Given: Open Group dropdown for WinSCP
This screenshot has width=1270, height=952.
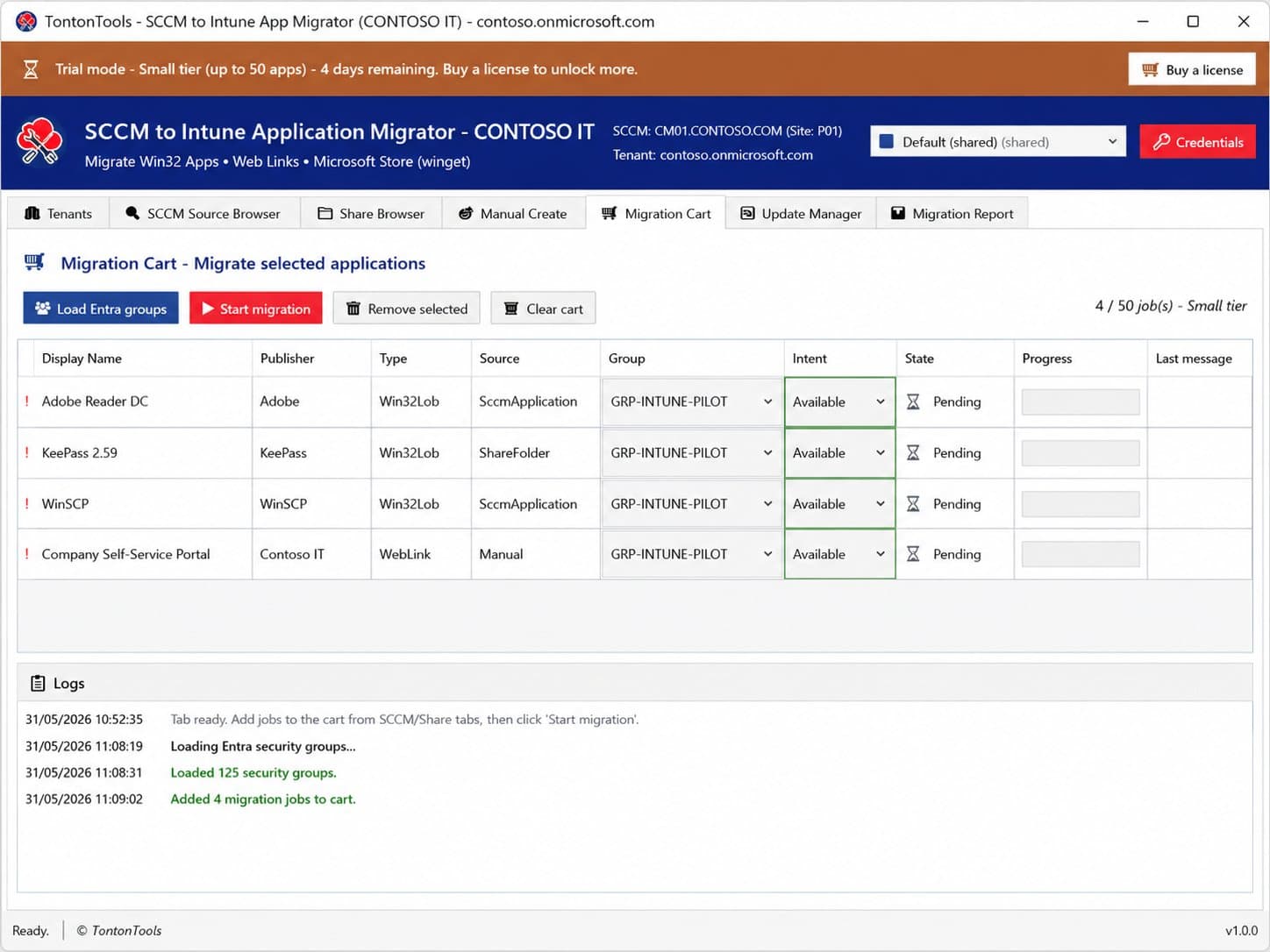Looking at the screenshot, I should tap(692, 503).
